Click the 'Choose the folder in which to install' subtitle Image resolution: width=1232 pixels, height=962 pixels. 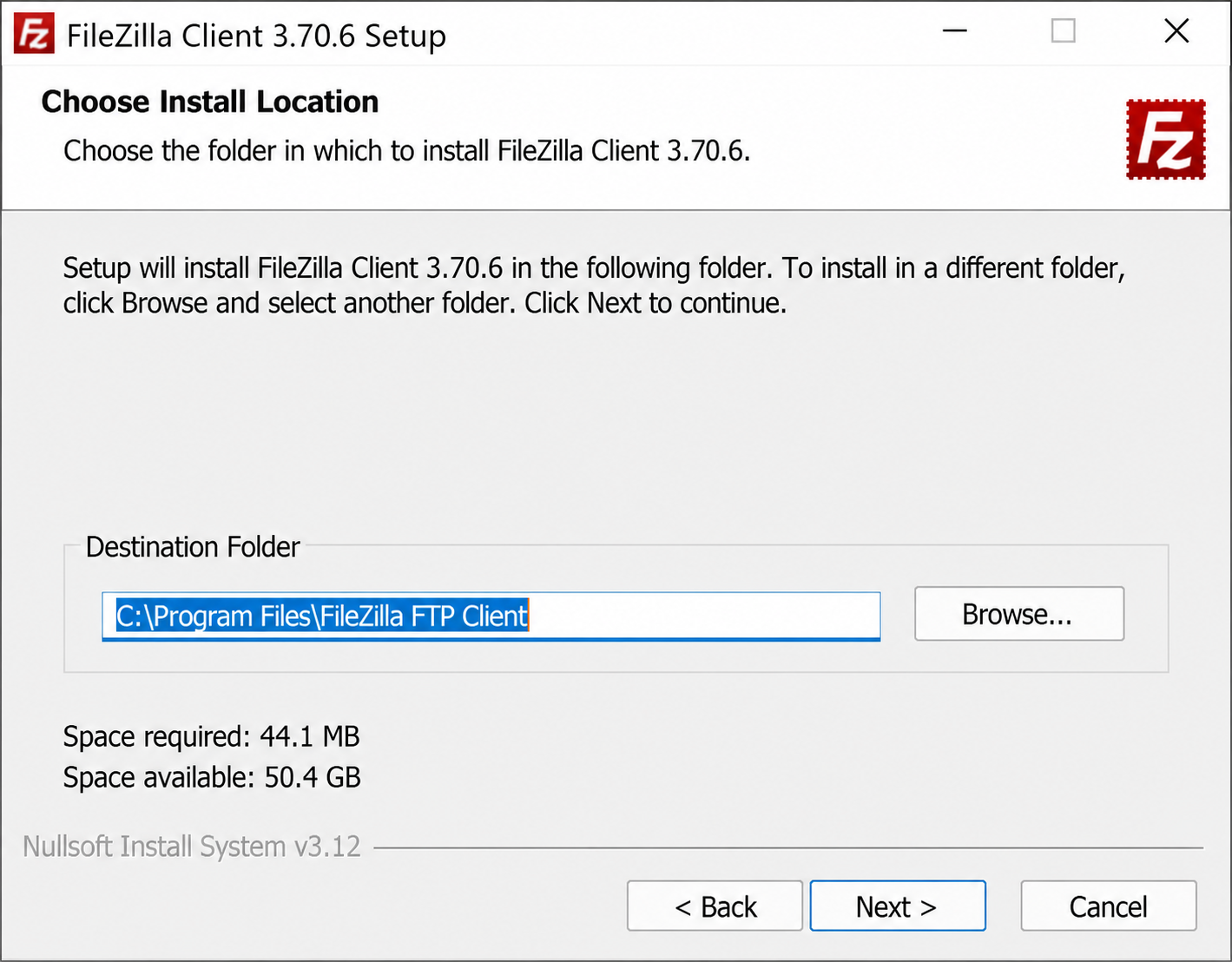(x=406, y=151)
